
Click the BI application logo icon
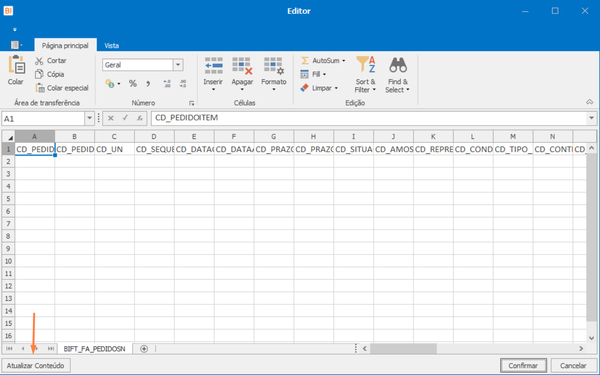pyautogui.click(x=8, y=11)
